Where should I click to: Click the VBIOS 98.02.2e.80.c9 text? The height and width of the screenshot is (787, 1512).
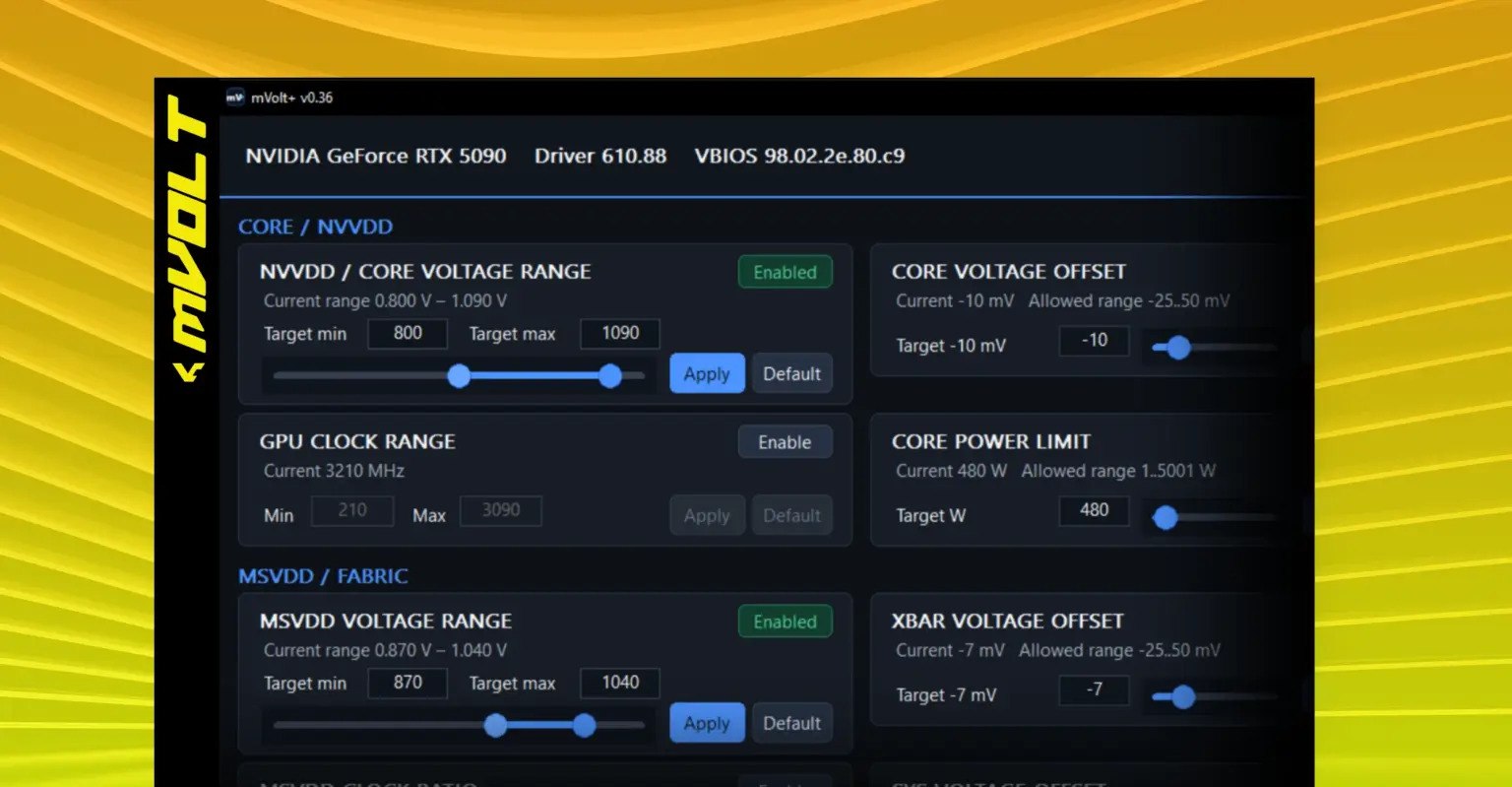pos(799,156)
